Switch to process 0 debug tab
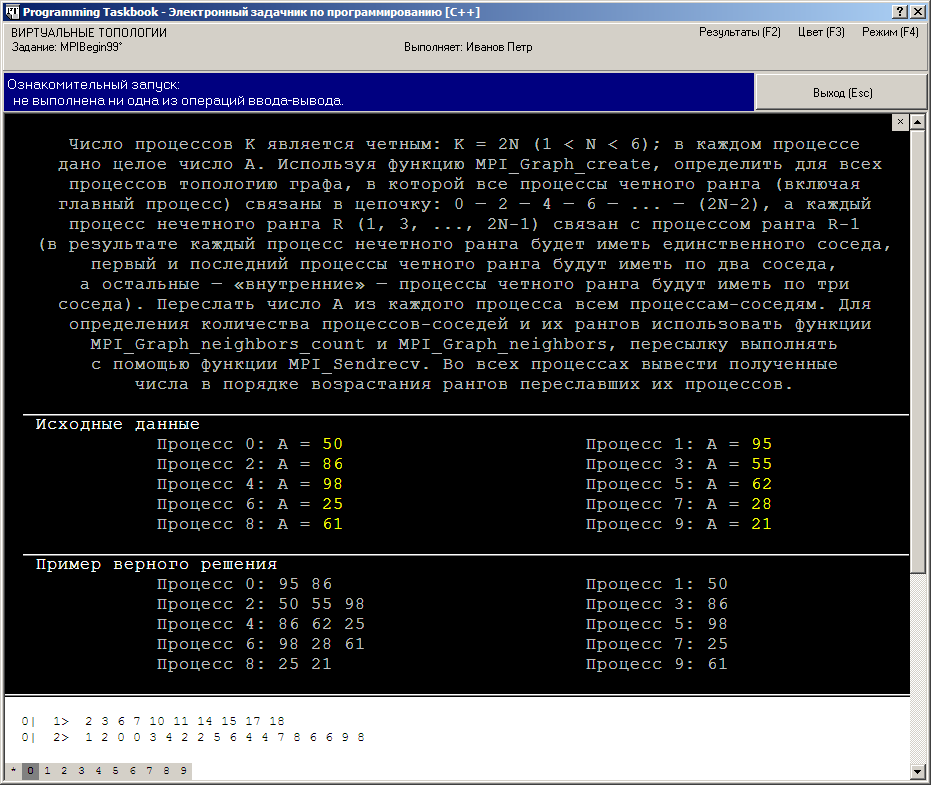 point(31,771)
